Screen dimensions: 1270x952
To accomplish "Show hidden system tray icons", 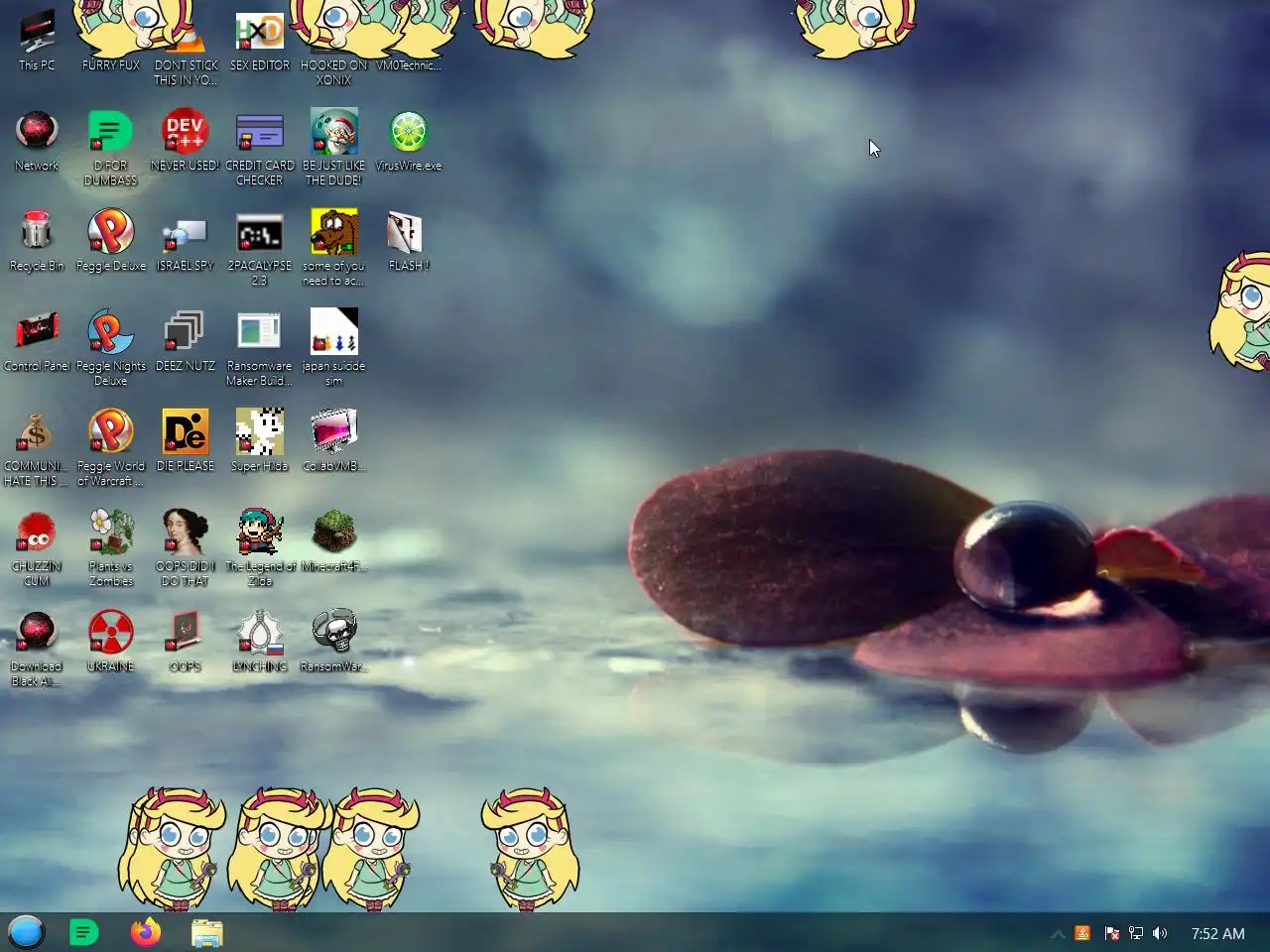I will point(1058,934).
